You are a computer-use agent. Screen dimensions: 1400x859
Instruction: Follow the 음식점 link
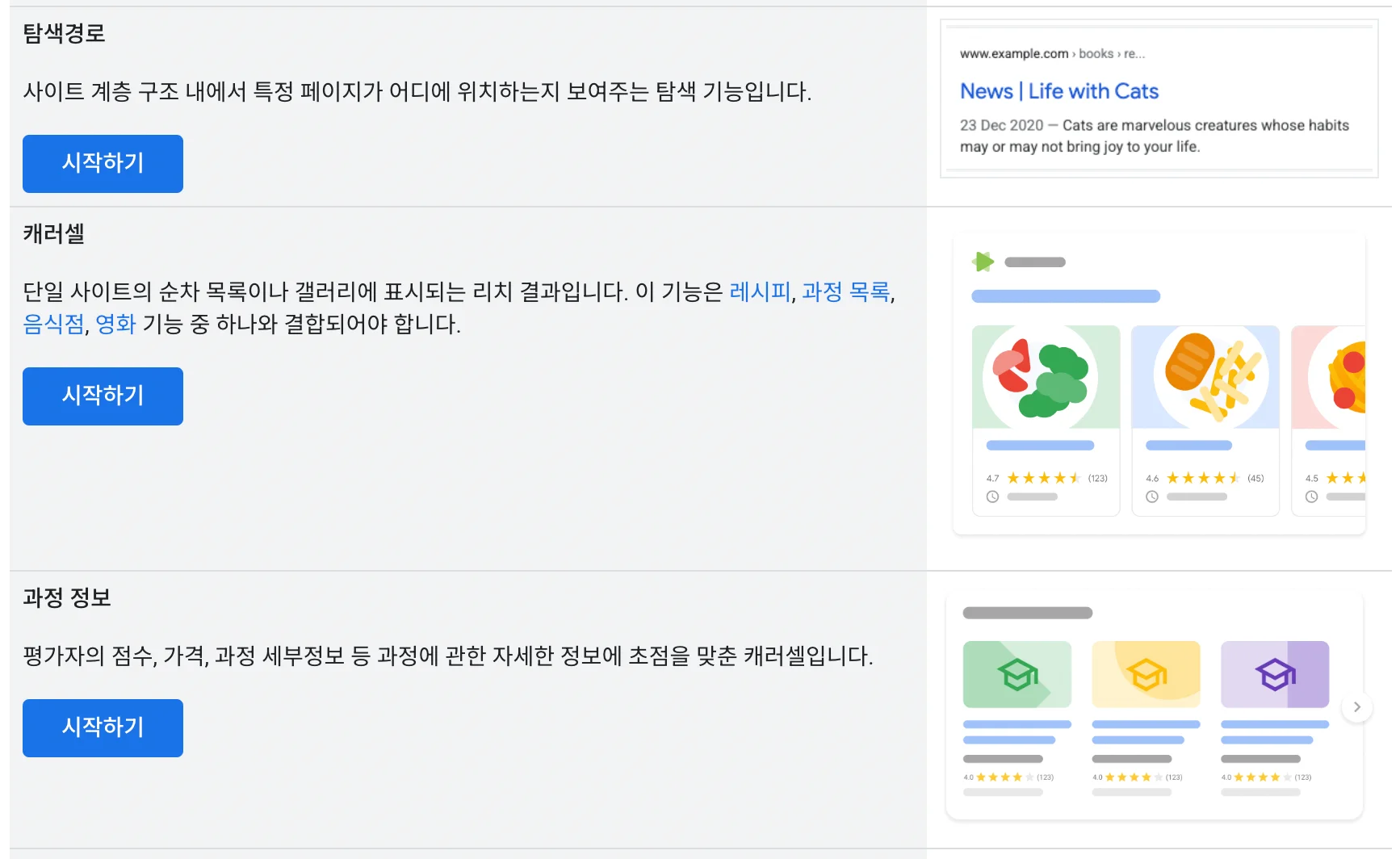[53, 325]
